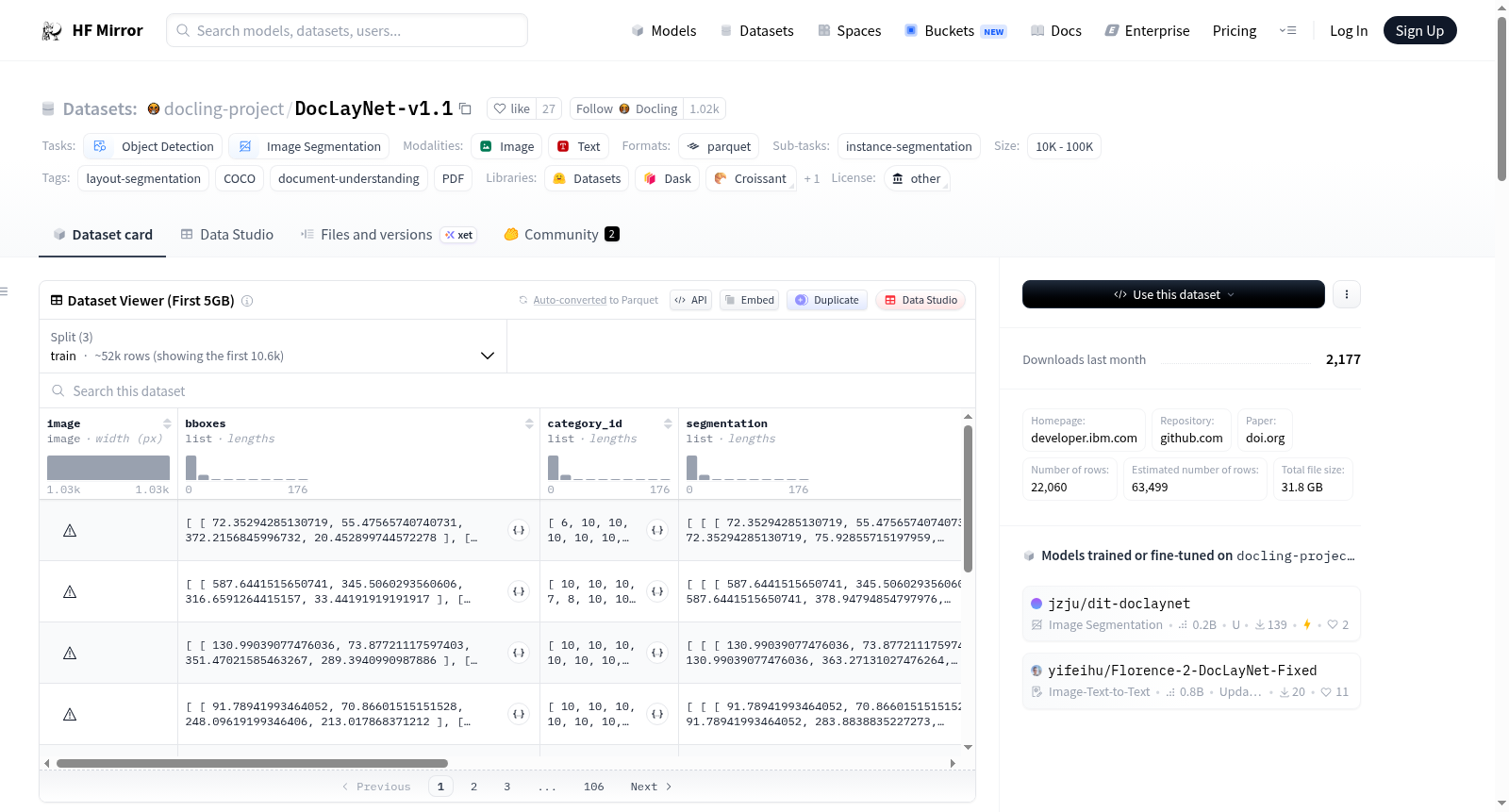Open the Files and versions tab
The height and width of the screenshot is (812, 1509).
point(389,235)
